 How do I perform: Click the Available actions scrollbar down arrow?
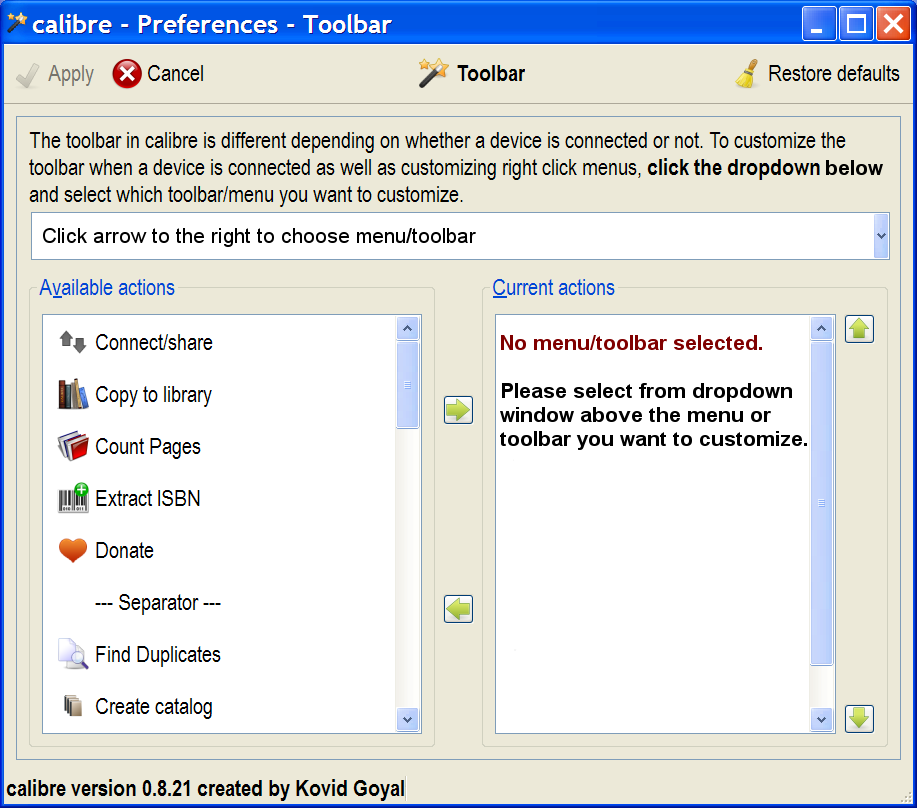point(408,719)
